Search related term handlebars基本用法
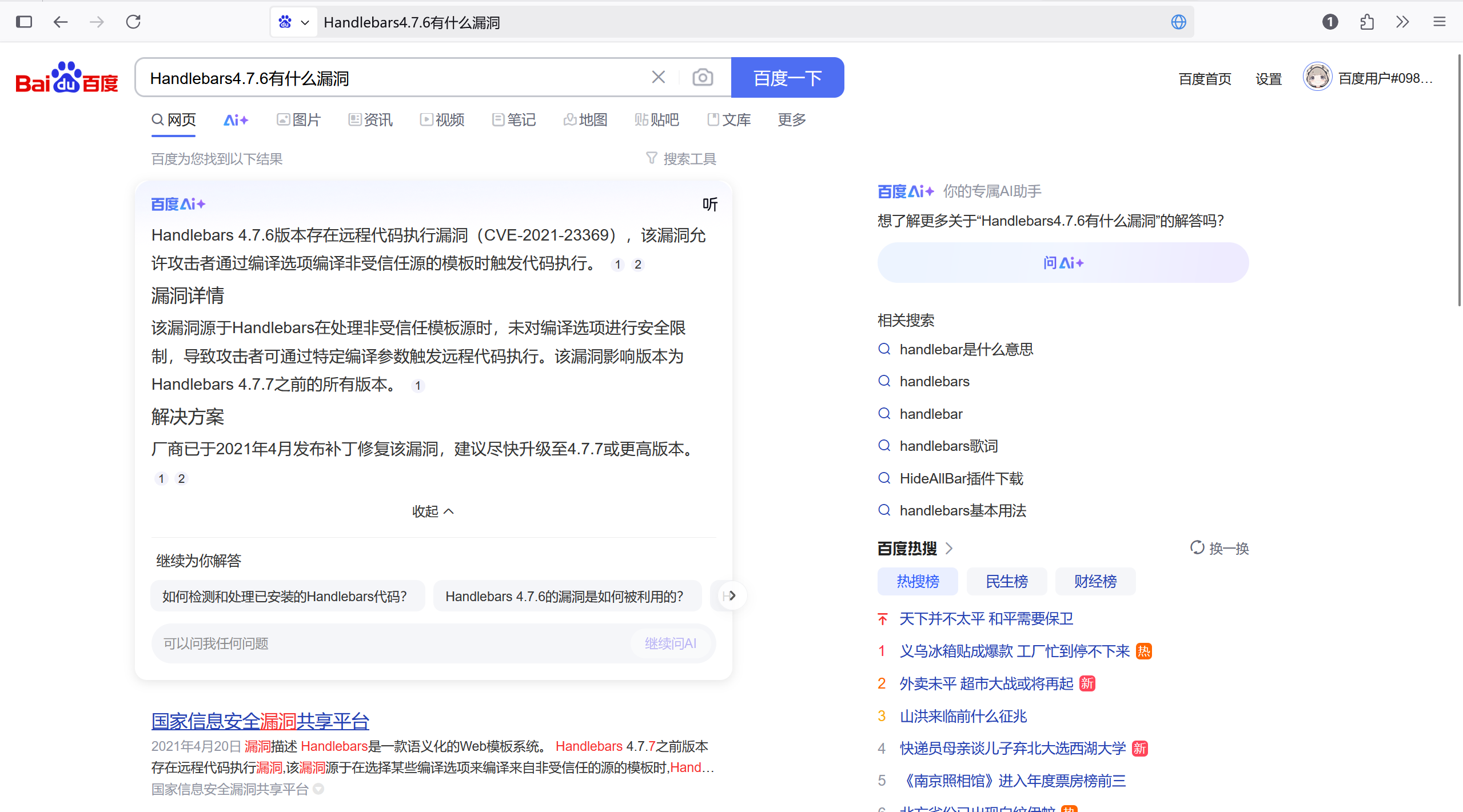The height and width of the screenshot is (812, 1463). (963, 511)
